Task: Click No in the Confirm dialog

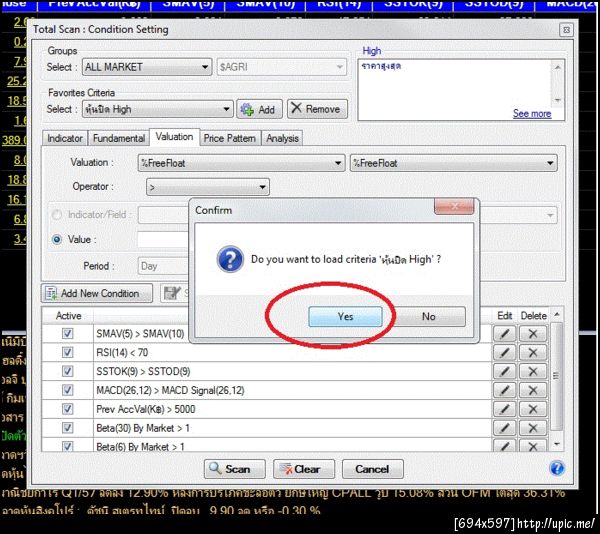Action: tap(428, 316)
